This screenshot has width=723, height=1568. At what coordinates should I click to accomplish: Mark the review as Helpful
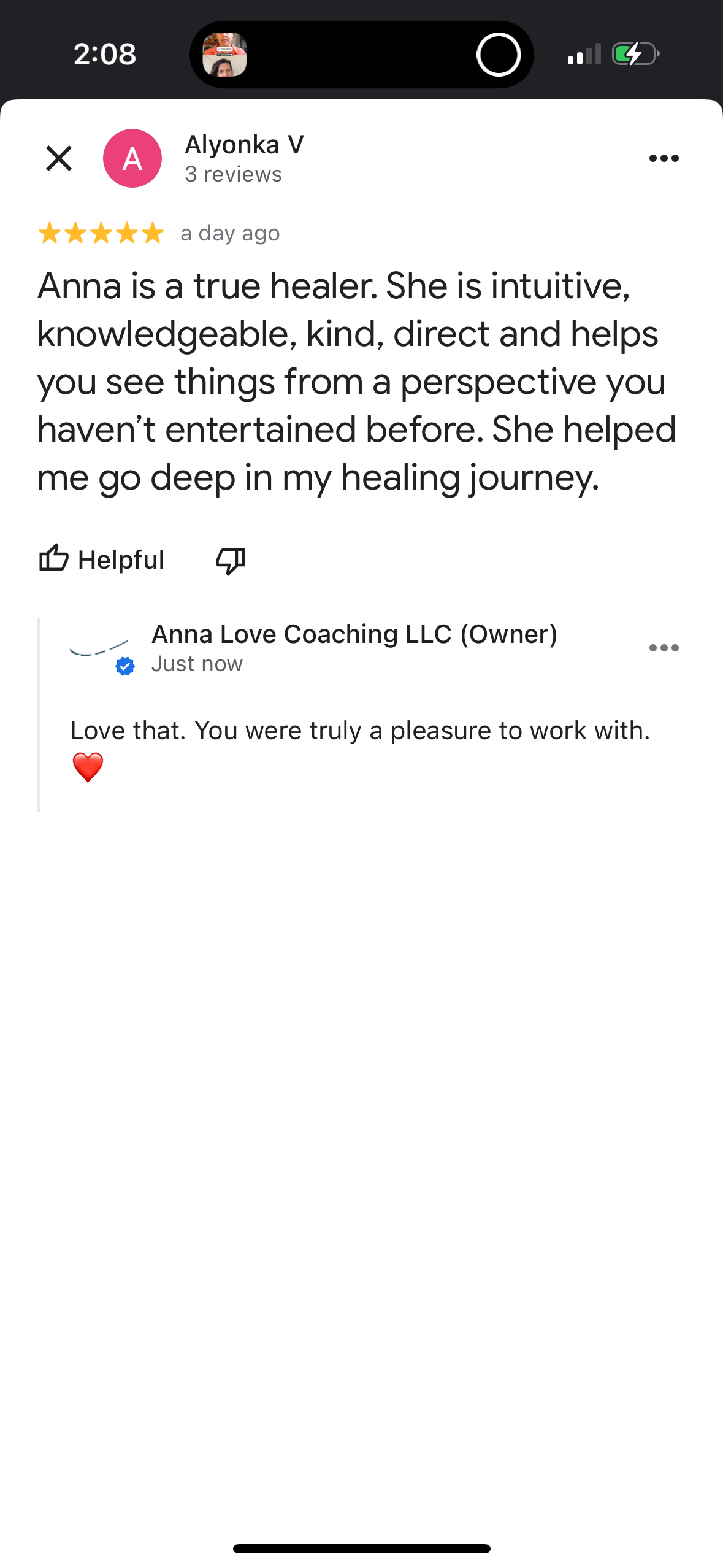pos(102,559)
